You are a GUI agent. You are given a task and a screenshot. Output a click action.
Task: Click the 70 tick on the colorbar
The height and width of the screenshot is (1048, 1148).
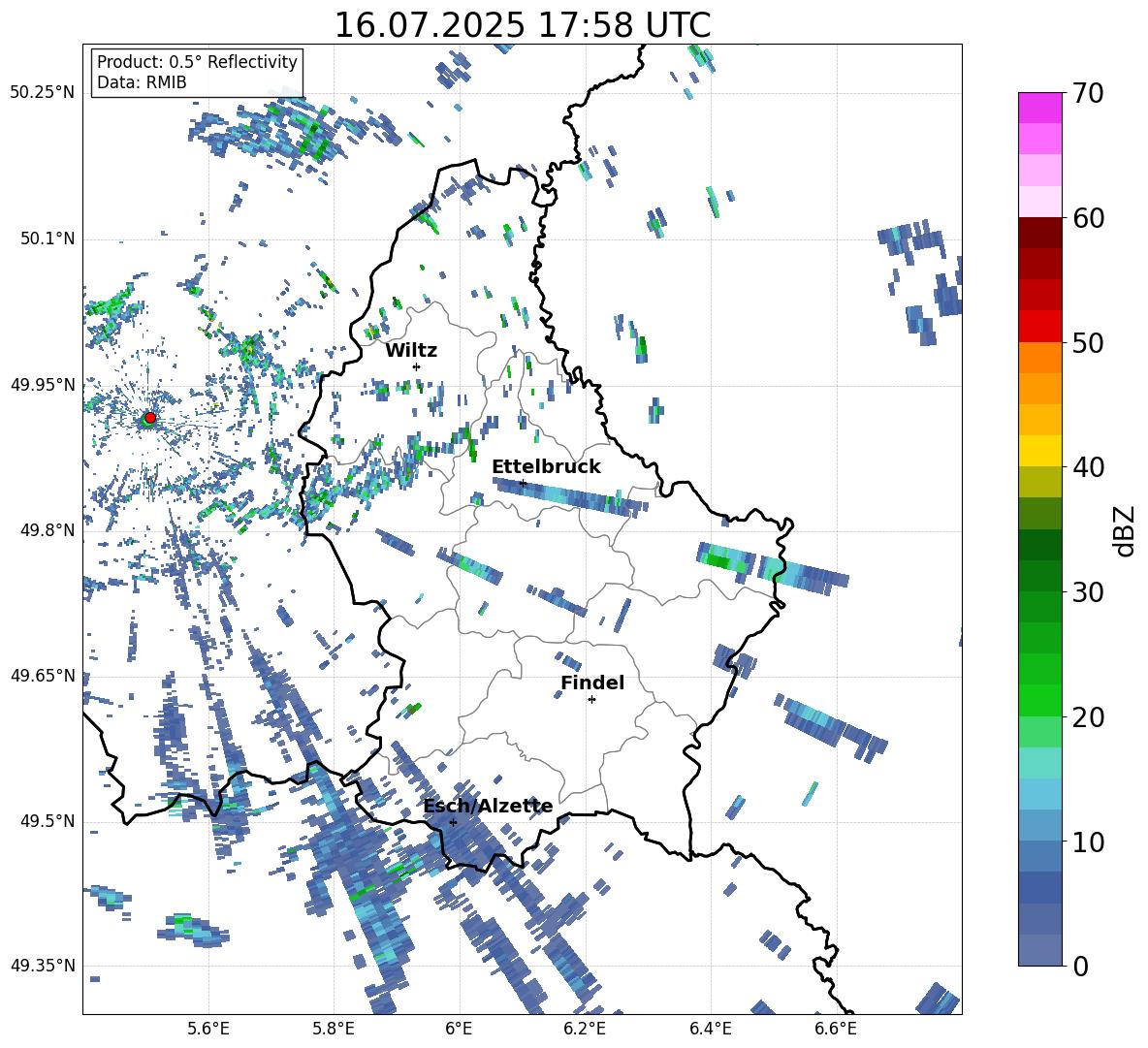point(1088,93)
